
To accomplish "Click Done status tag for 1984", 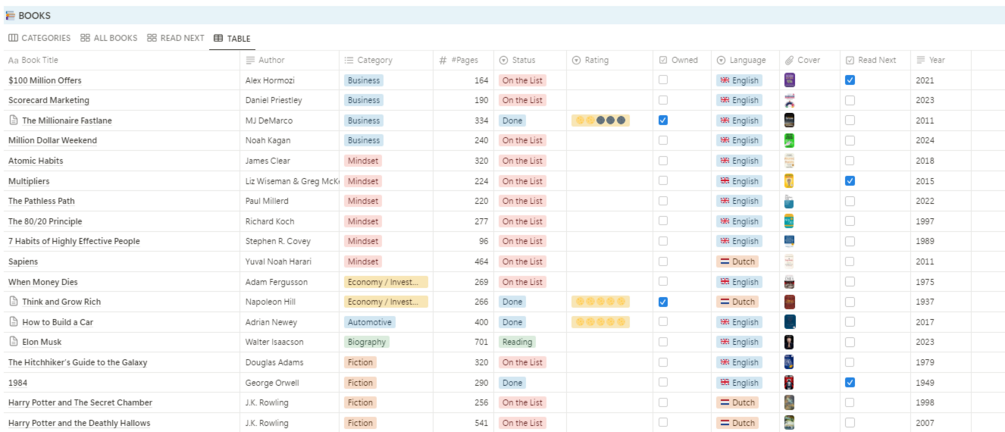I will 512,383.
